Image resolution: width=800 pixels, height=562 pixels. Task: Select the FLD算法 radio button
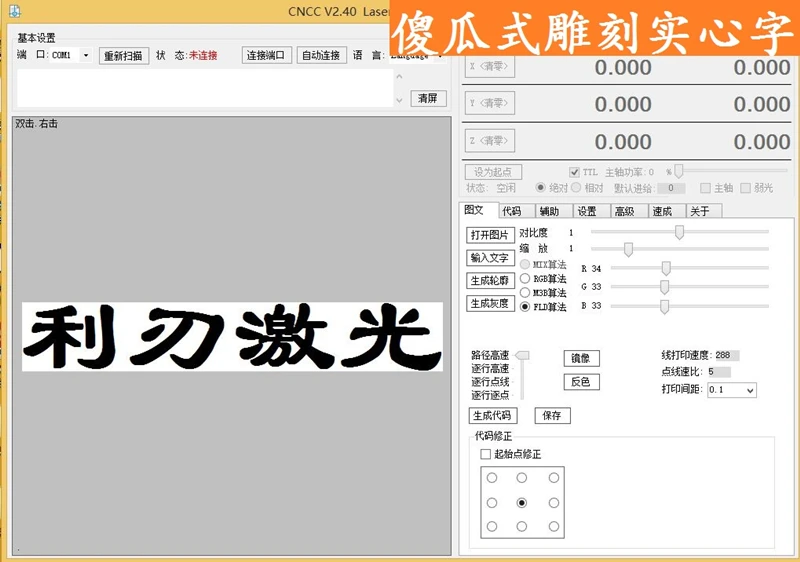525,307
